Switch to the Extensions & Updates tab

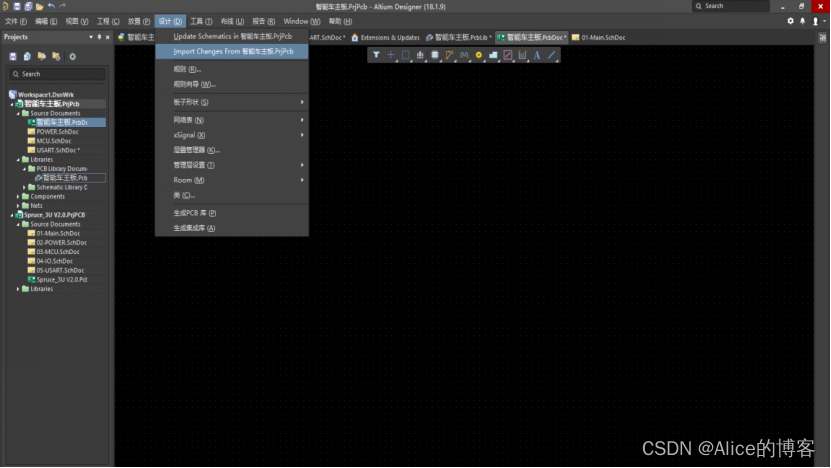[385, 38]
